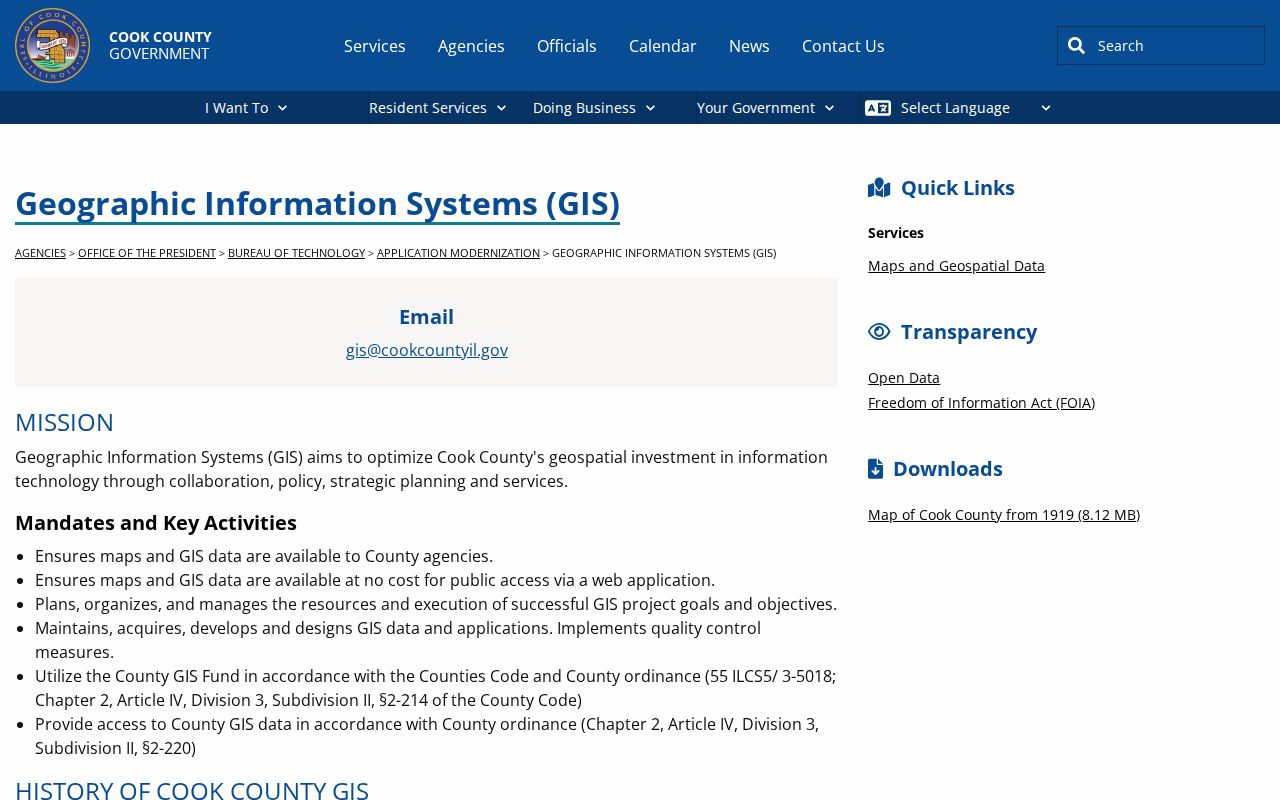This screenshot has width=1280, height=800.
Task: Click the Cook County Government title text
Action: pyautogui.click(x=160, y=45)
